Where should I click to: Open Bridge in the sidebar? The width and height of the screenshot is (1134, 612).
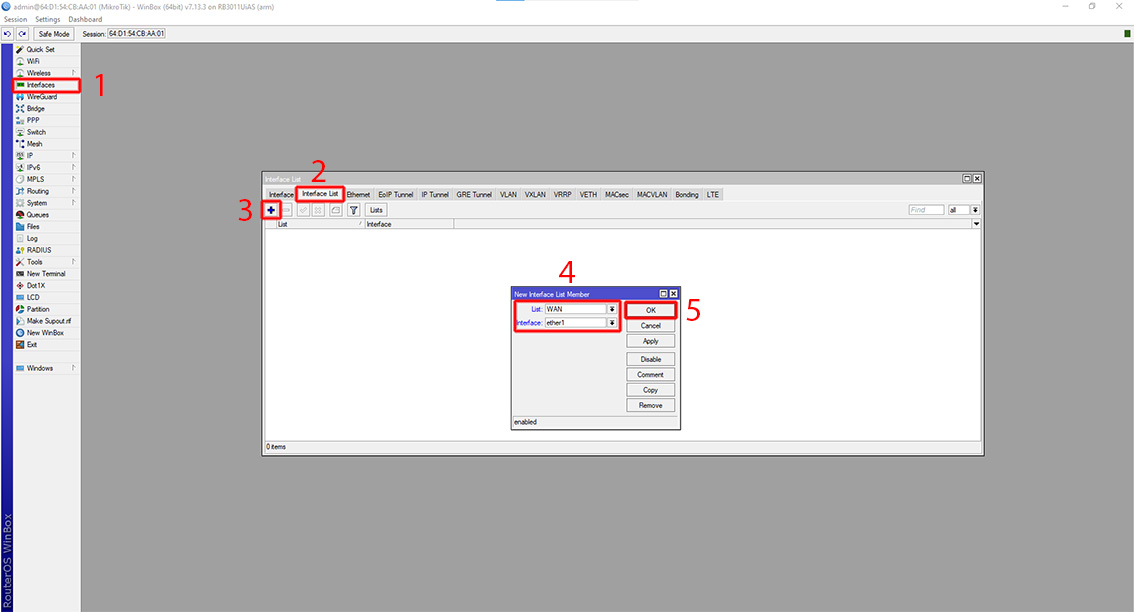coord(47,109)
